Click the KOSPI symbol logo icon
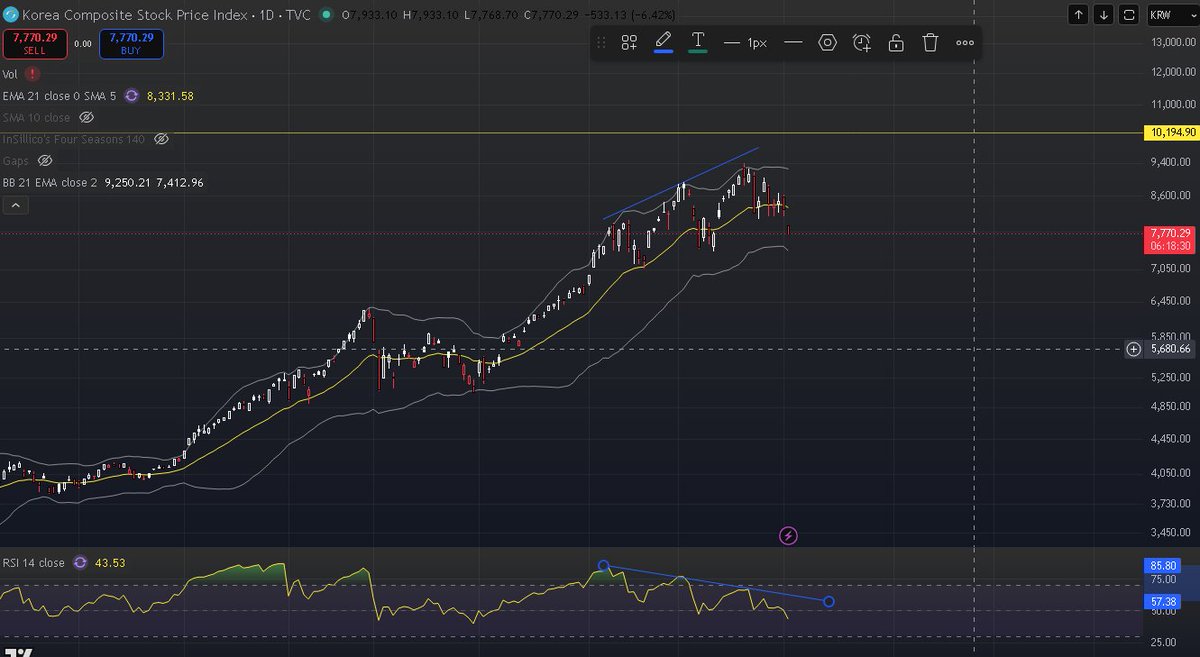Screen dimensions: 1200x657 [10, 16]
